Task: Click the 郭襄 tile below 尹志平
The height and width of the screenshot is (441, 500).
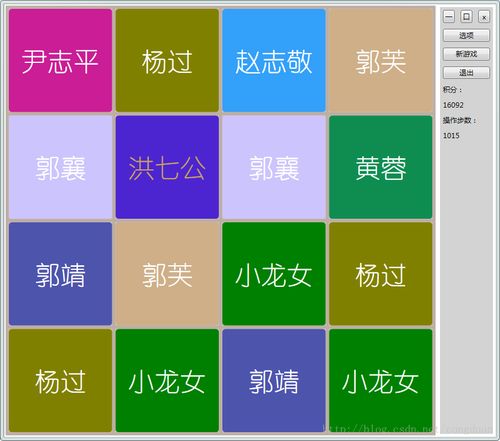Action: click(x=60, y=167)
